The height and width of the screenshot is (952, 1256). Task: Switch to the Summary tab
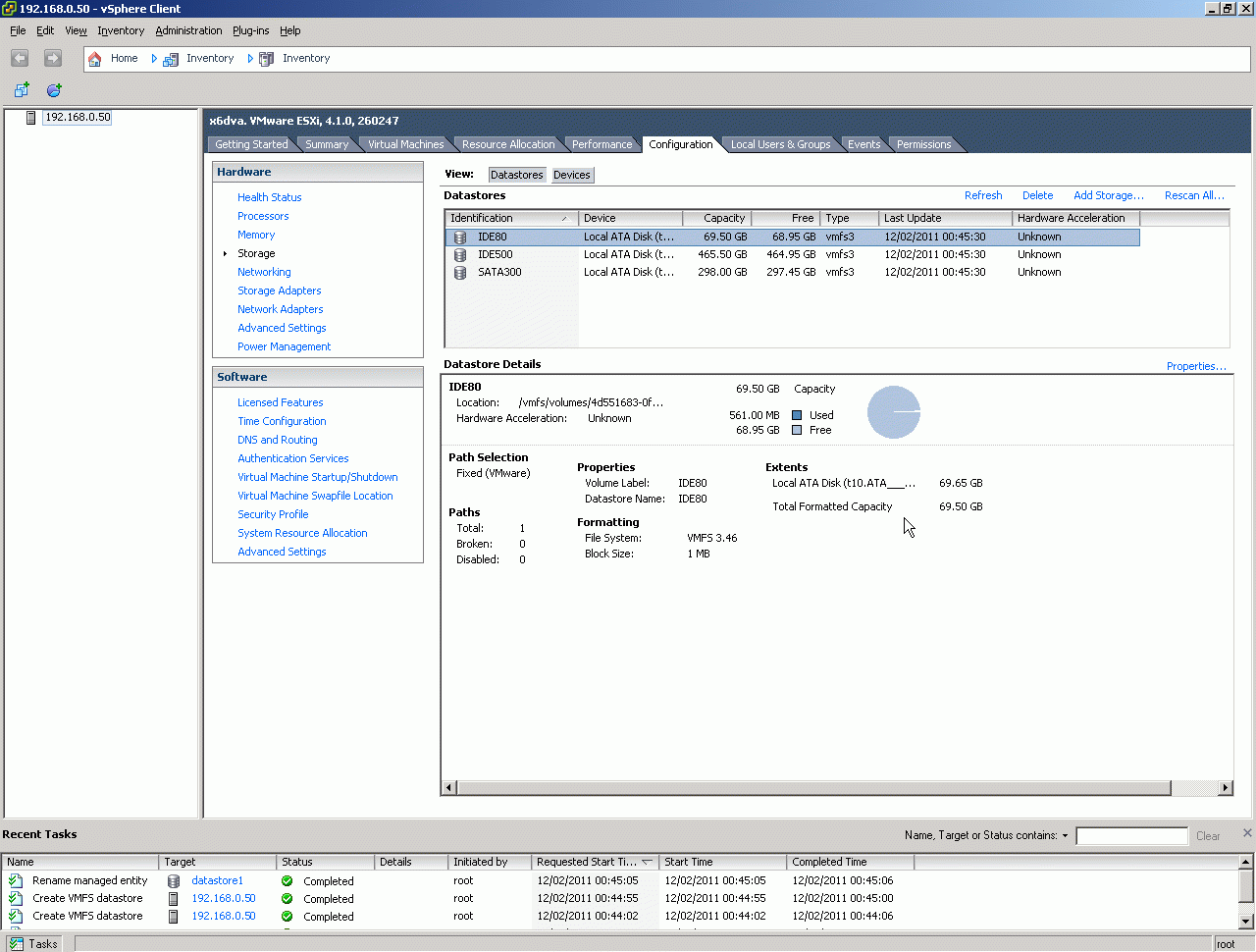(x=327, y=144)
